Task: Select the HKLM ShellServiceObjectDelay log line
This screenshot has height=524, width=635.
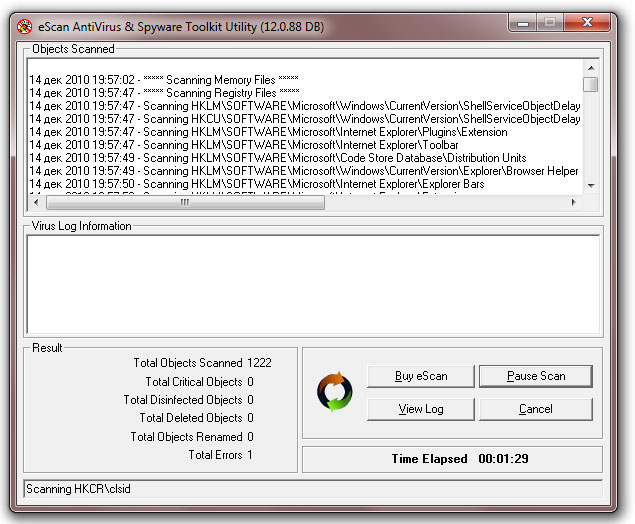Action: (305, 106)
